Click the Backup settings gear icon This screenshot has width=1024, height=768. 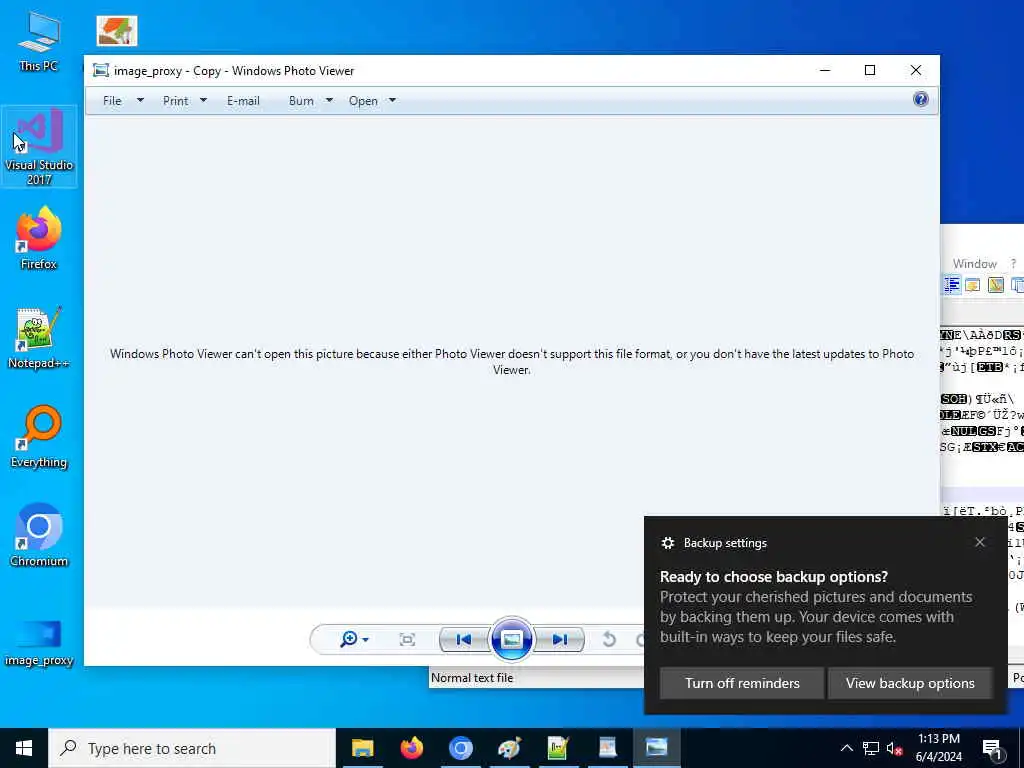tap(667, 543)
